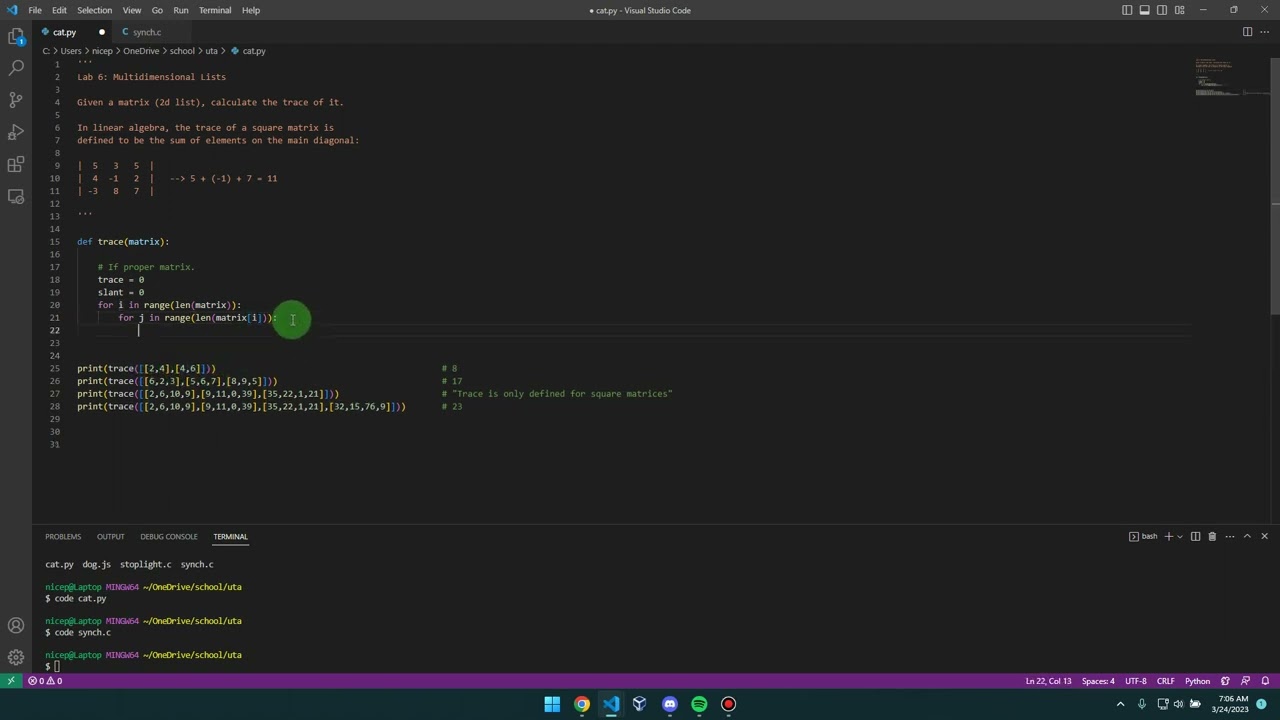Split the terminal panel
The image size is (1280, 720).
point(1195,537)
